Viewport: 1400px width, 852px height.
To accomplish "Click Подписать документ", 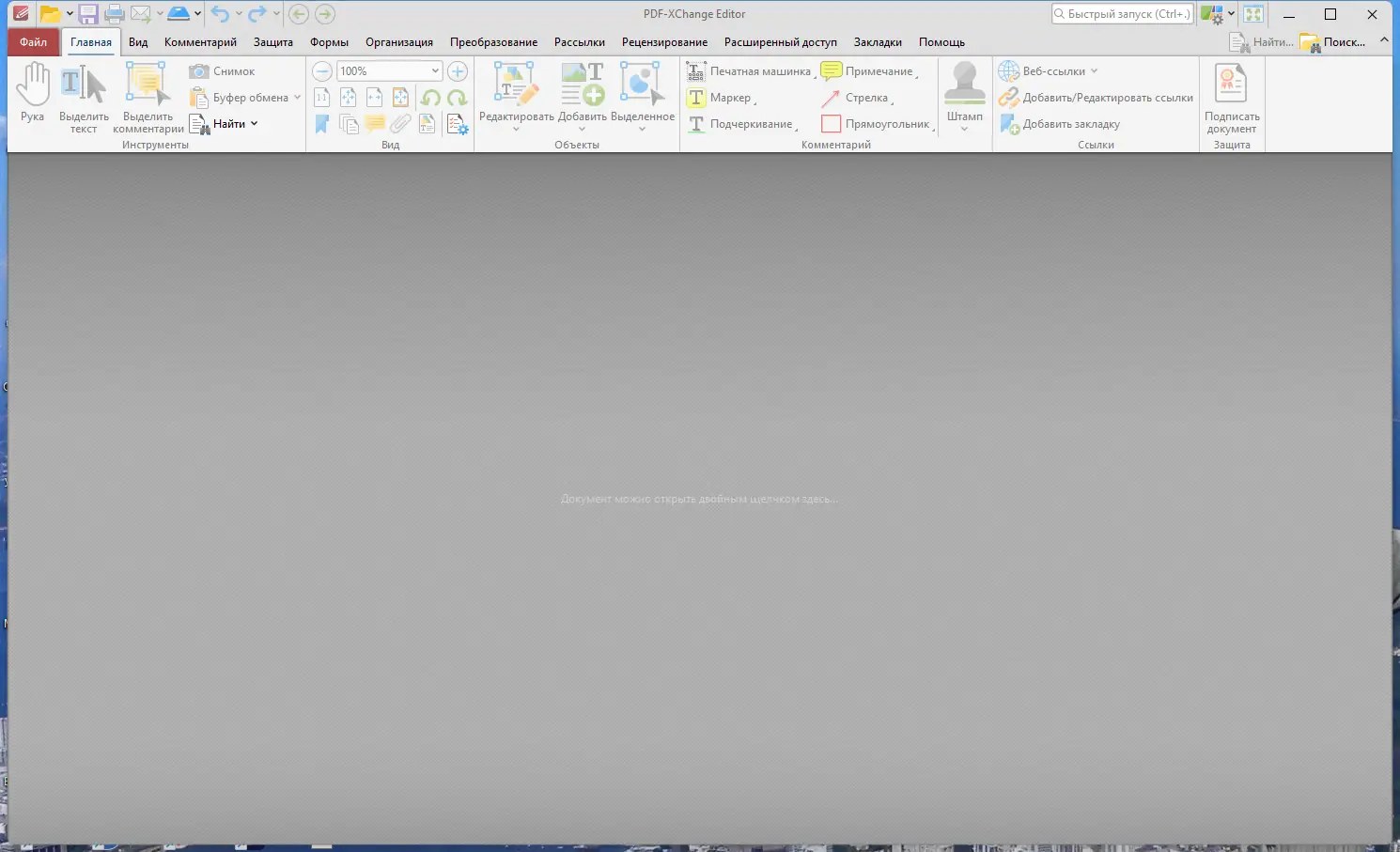I will pos(1232,99).
